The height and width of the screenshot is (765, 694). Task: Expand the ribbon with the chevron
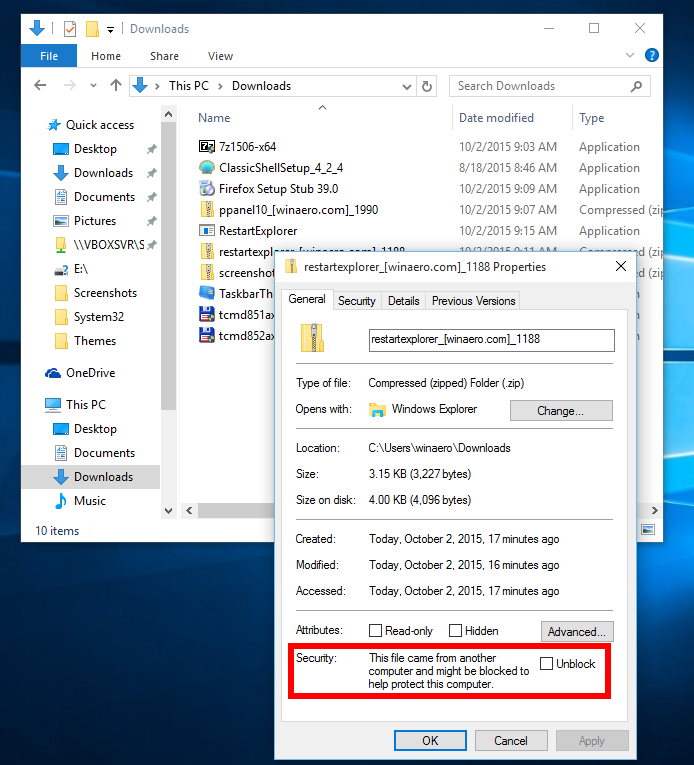click(x=630, y=56)
